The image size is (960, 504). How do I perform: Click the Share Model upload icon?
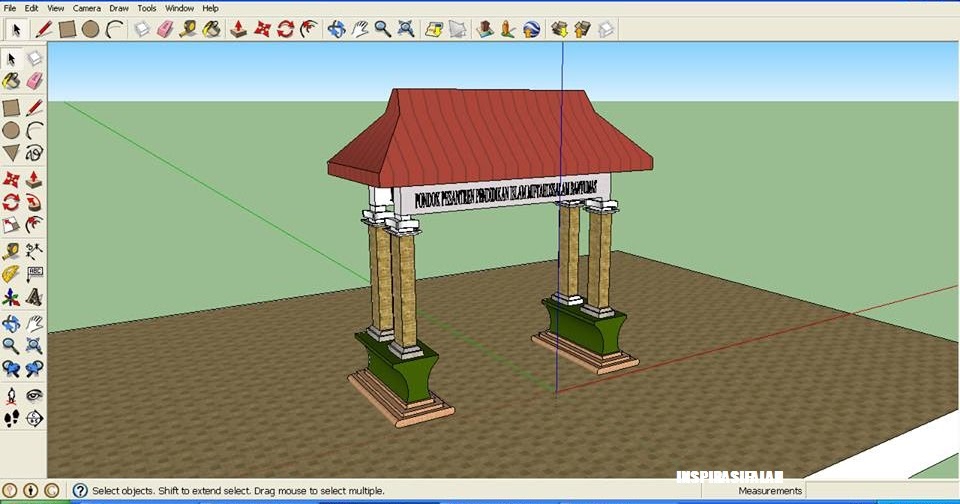(582, 29)
